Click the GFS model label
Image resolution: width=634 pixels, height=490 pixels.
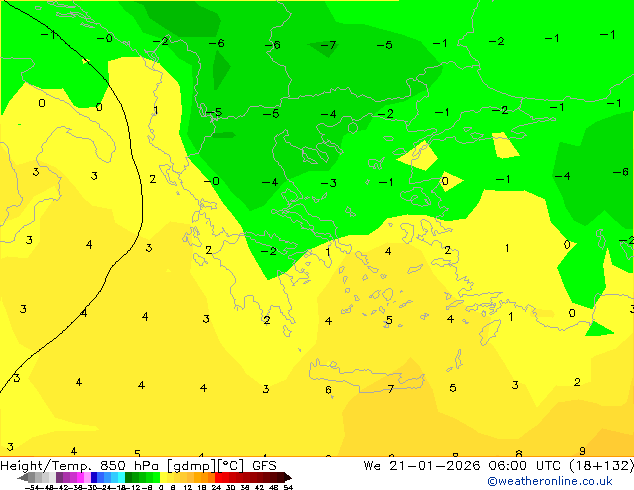[264, 466]
